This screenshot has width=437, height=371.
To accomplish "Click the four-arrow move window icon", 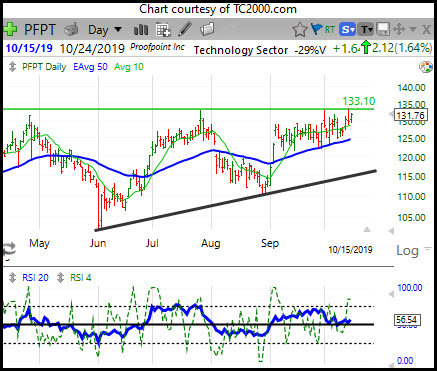I will (399, 30).
